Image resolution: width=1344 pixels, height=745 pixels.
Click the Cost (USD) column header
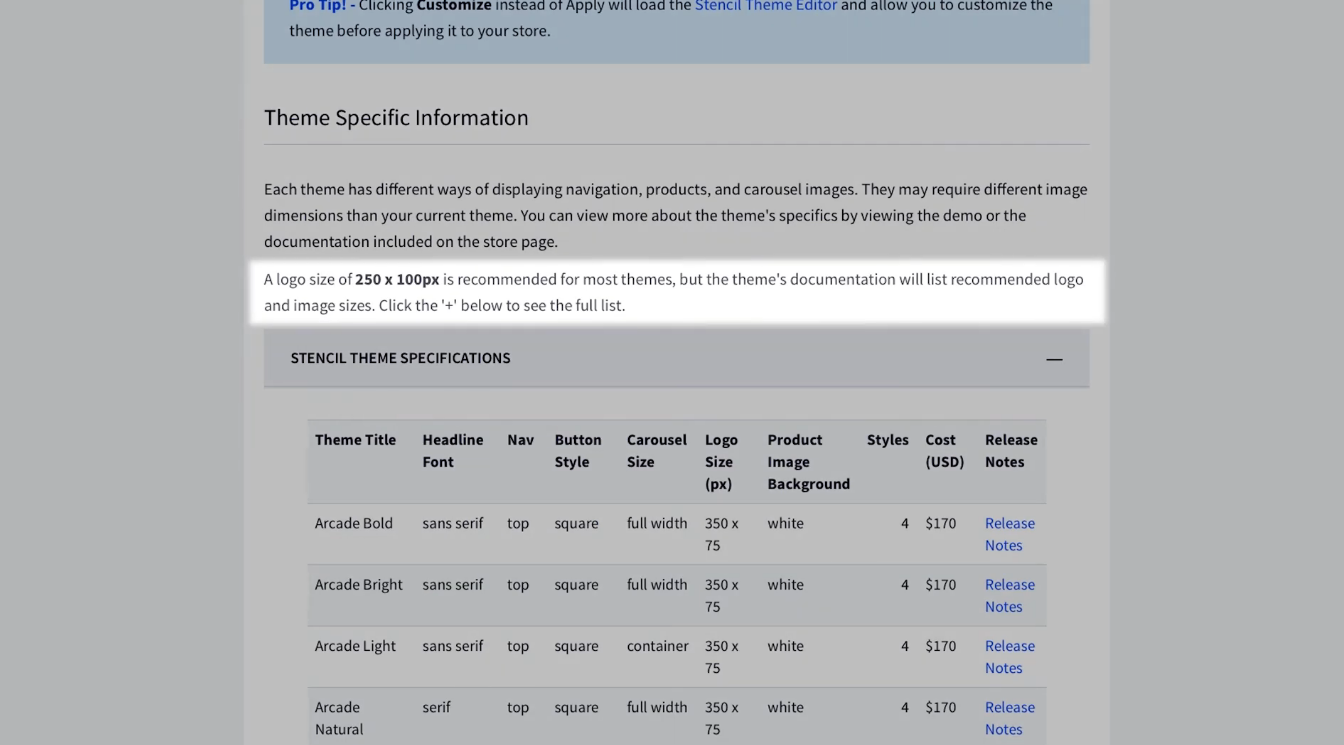[944, 451]
